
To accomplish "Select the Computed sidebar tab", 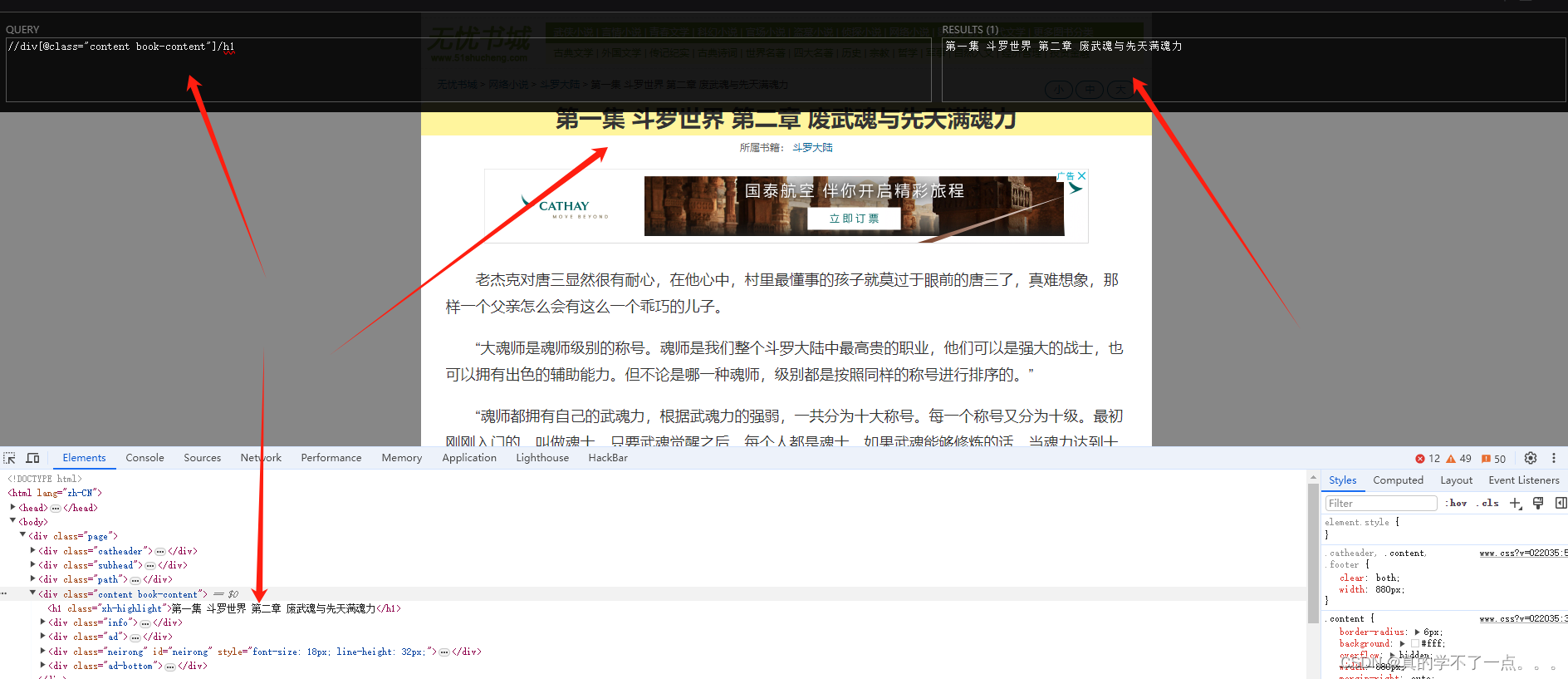I will [1398, 480].
